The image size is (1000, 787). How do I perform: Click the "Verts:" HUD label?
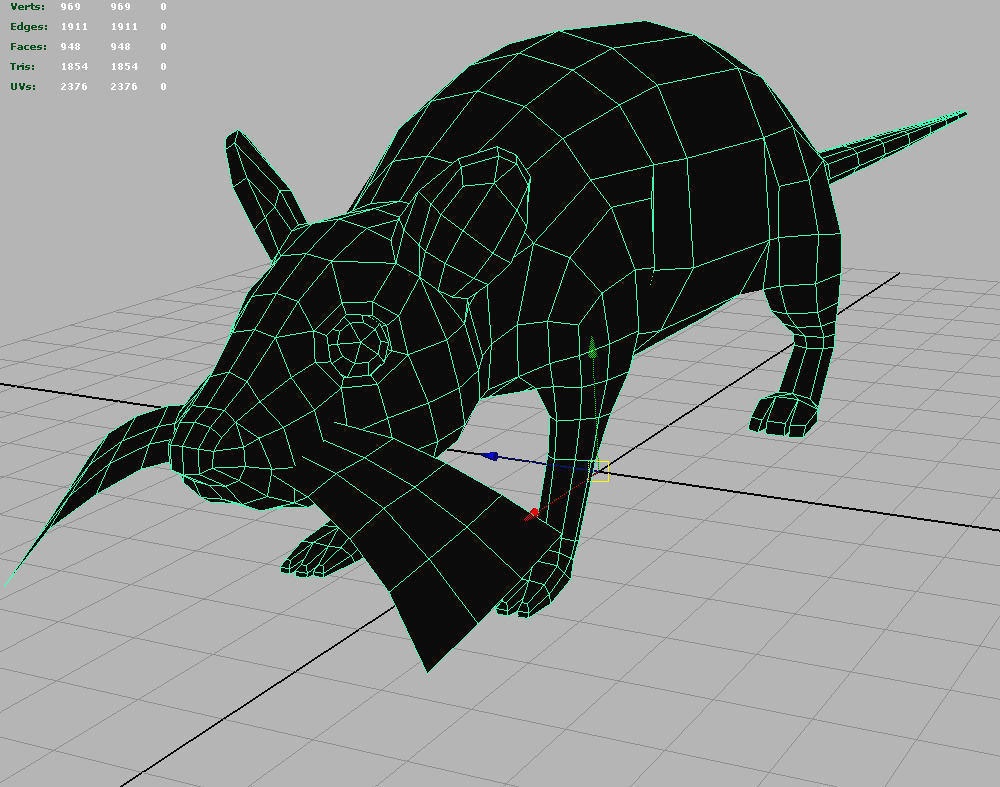click(x=27, y=6)
